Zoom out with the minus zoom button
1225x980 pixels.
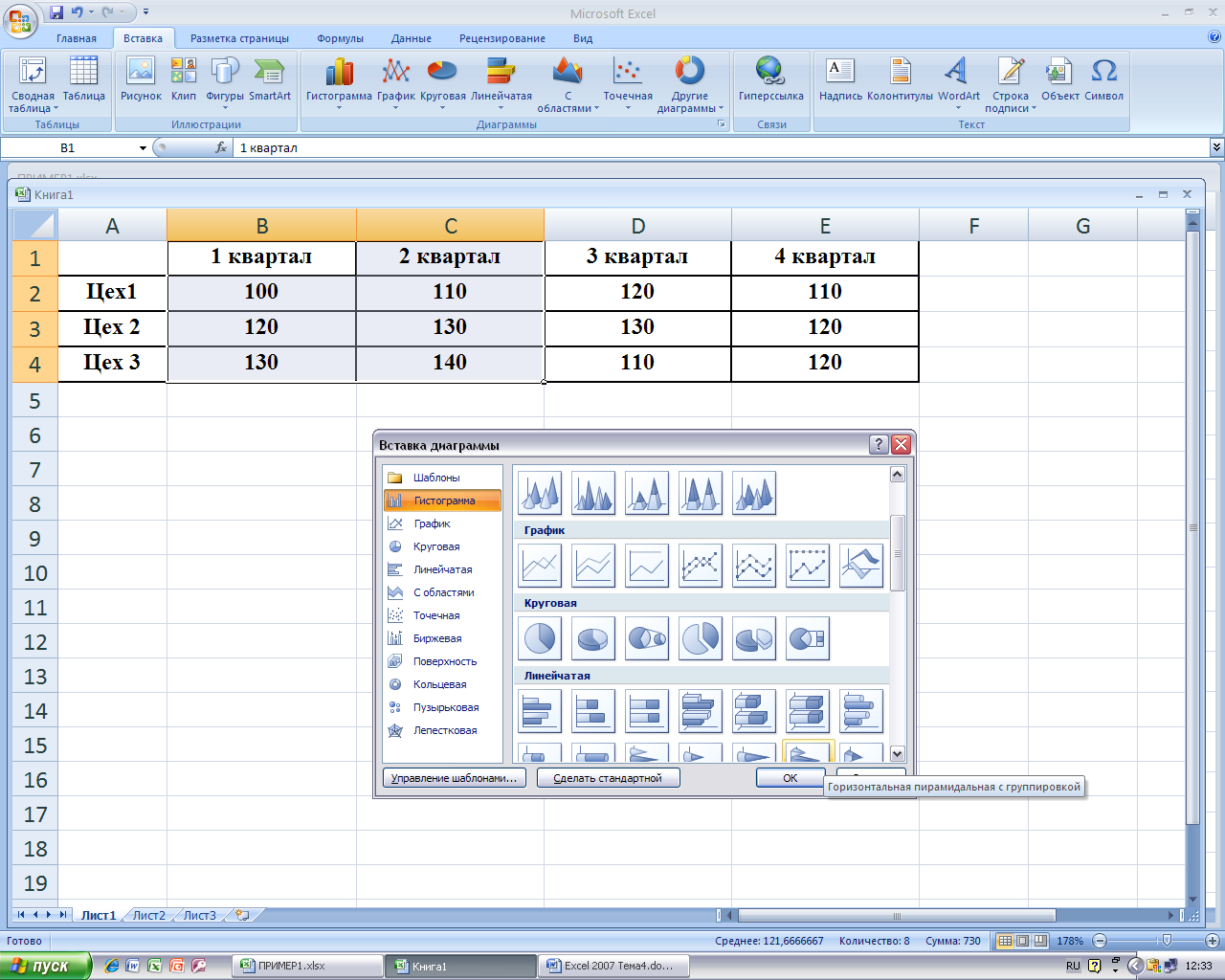(x=1100, y=941)
